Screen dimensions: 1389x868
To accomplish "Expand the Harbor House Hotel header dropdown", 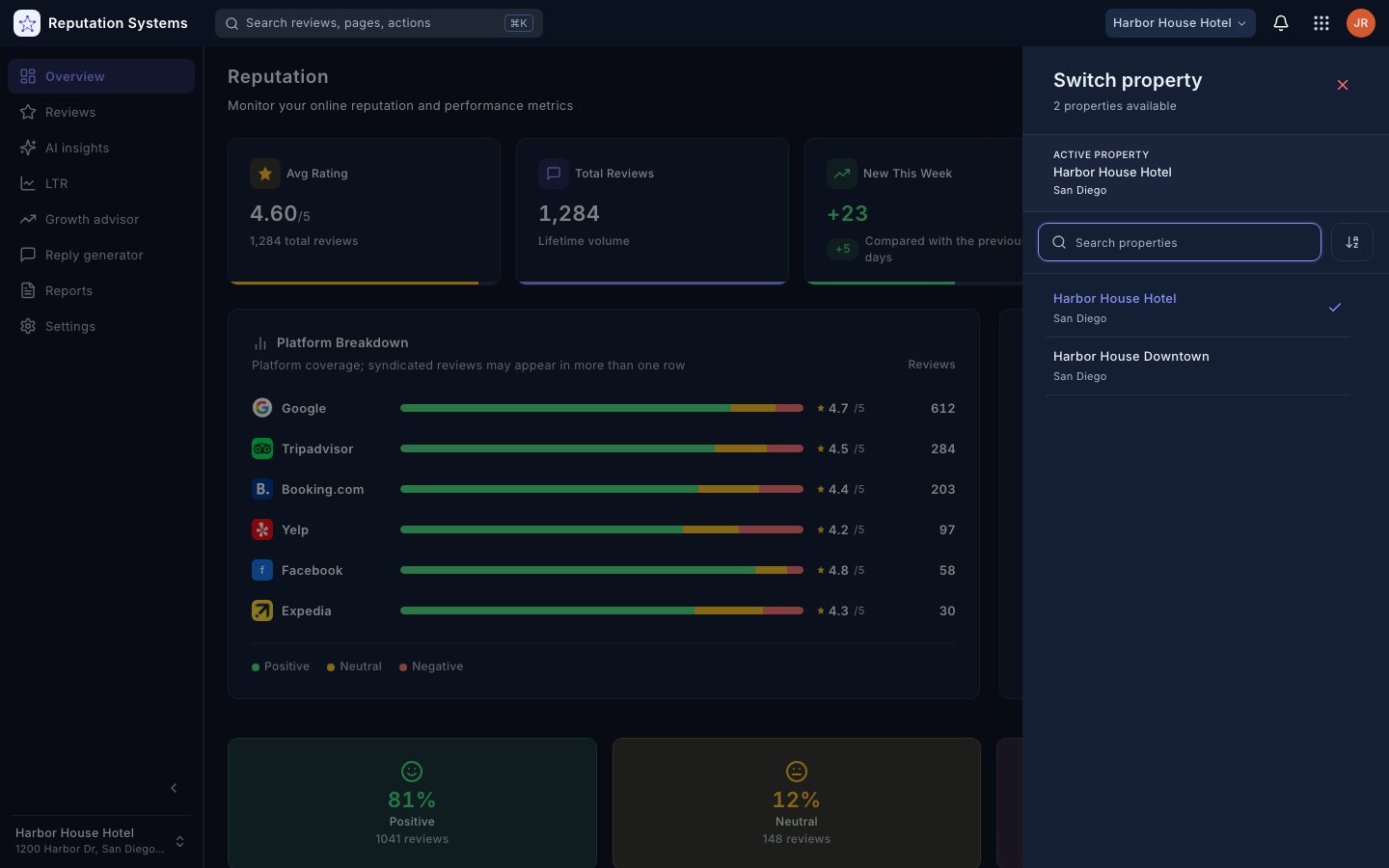I will [x=1180, y=23].
